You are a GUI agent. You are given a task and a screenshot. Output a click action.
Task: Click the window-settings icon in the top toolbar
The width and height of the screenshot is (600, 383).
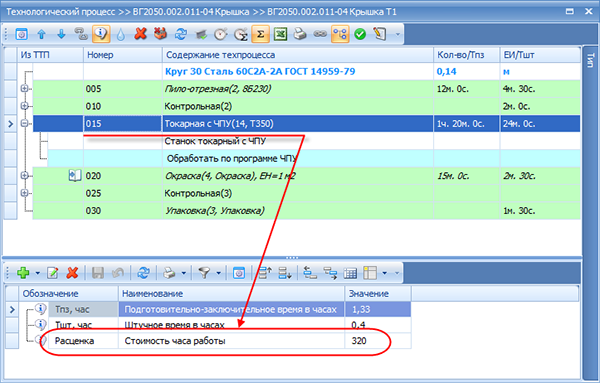(21, 34)
